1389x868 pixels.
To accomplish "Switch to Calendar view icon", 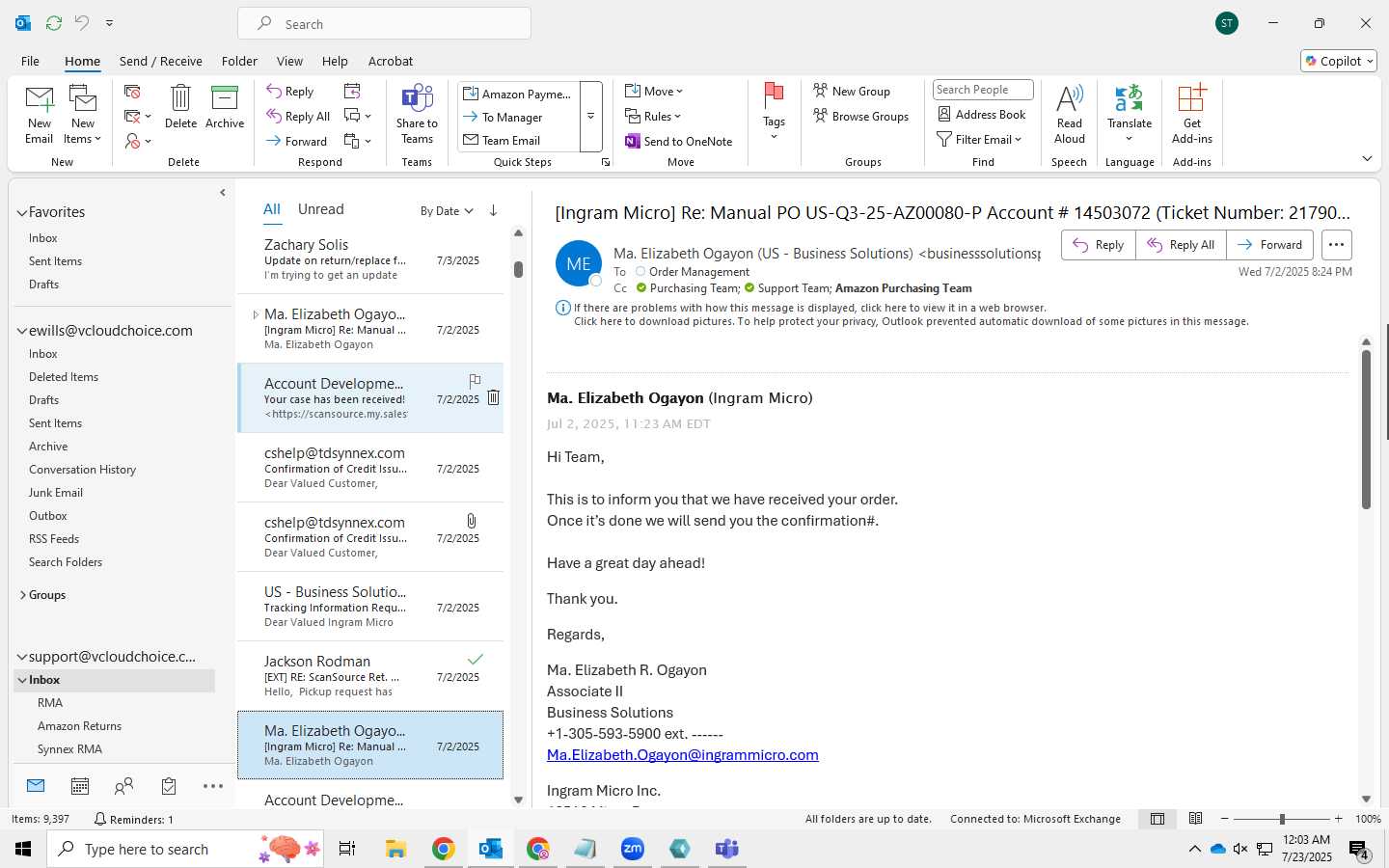I will coord(80,786).
